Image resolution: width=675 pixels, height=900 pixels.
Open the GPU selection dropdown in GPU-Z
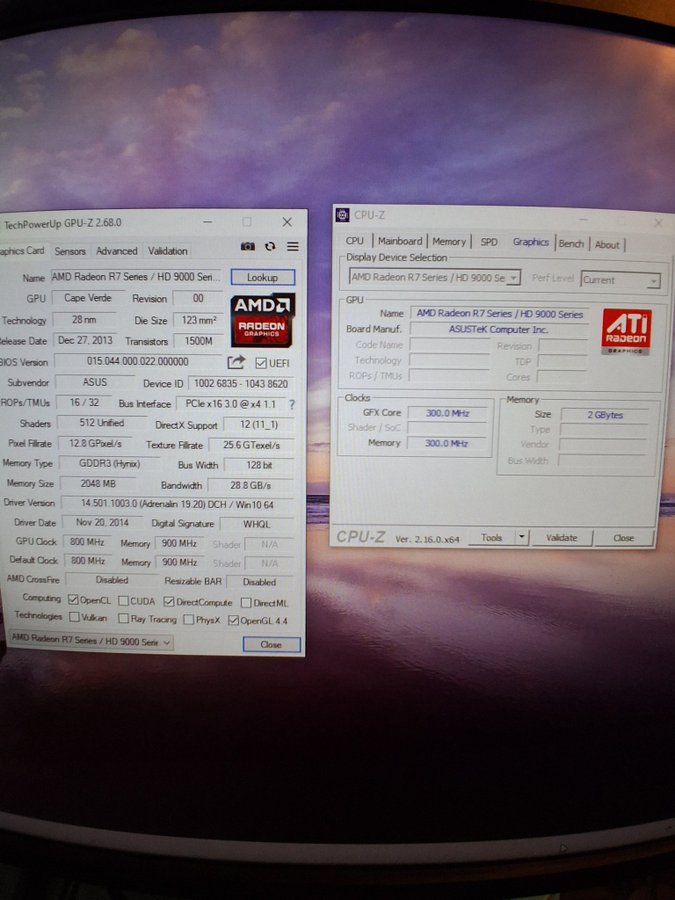coord(90,642)
